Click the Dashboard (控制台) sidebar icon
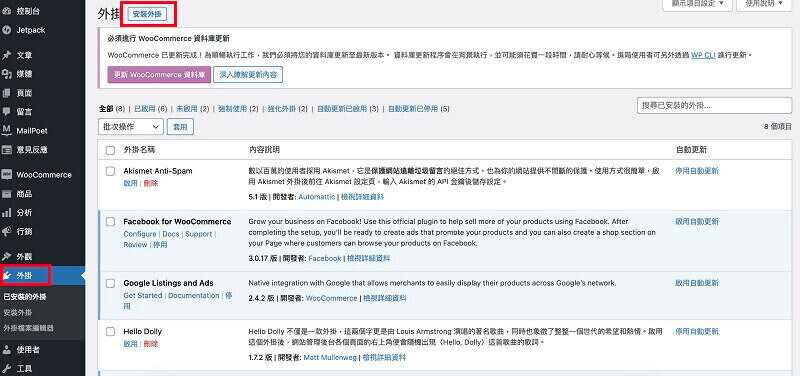The width and height of the screenshot is (800, 376). point(7,11)
